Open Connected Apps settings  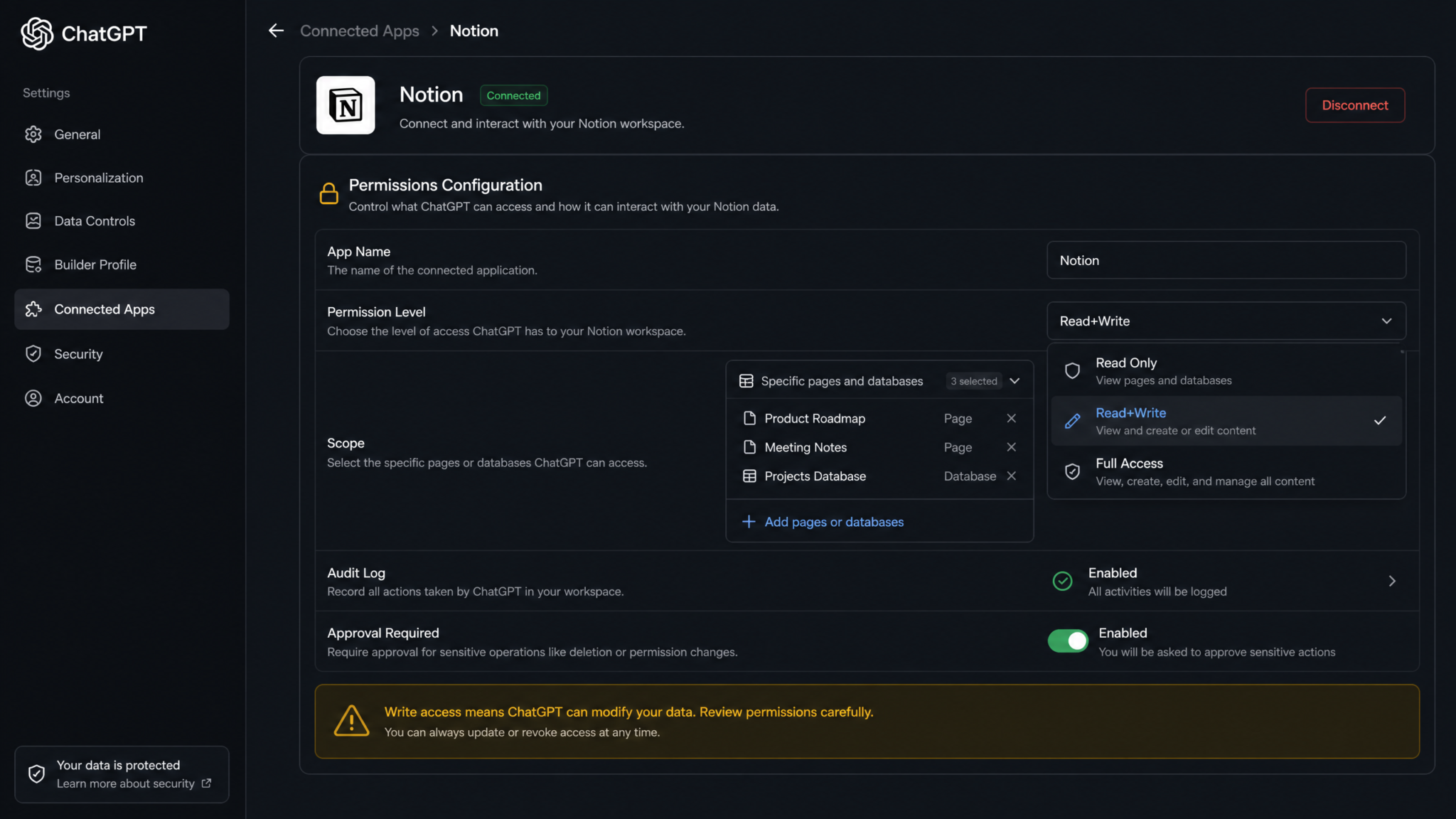click(x=122, y=309)
